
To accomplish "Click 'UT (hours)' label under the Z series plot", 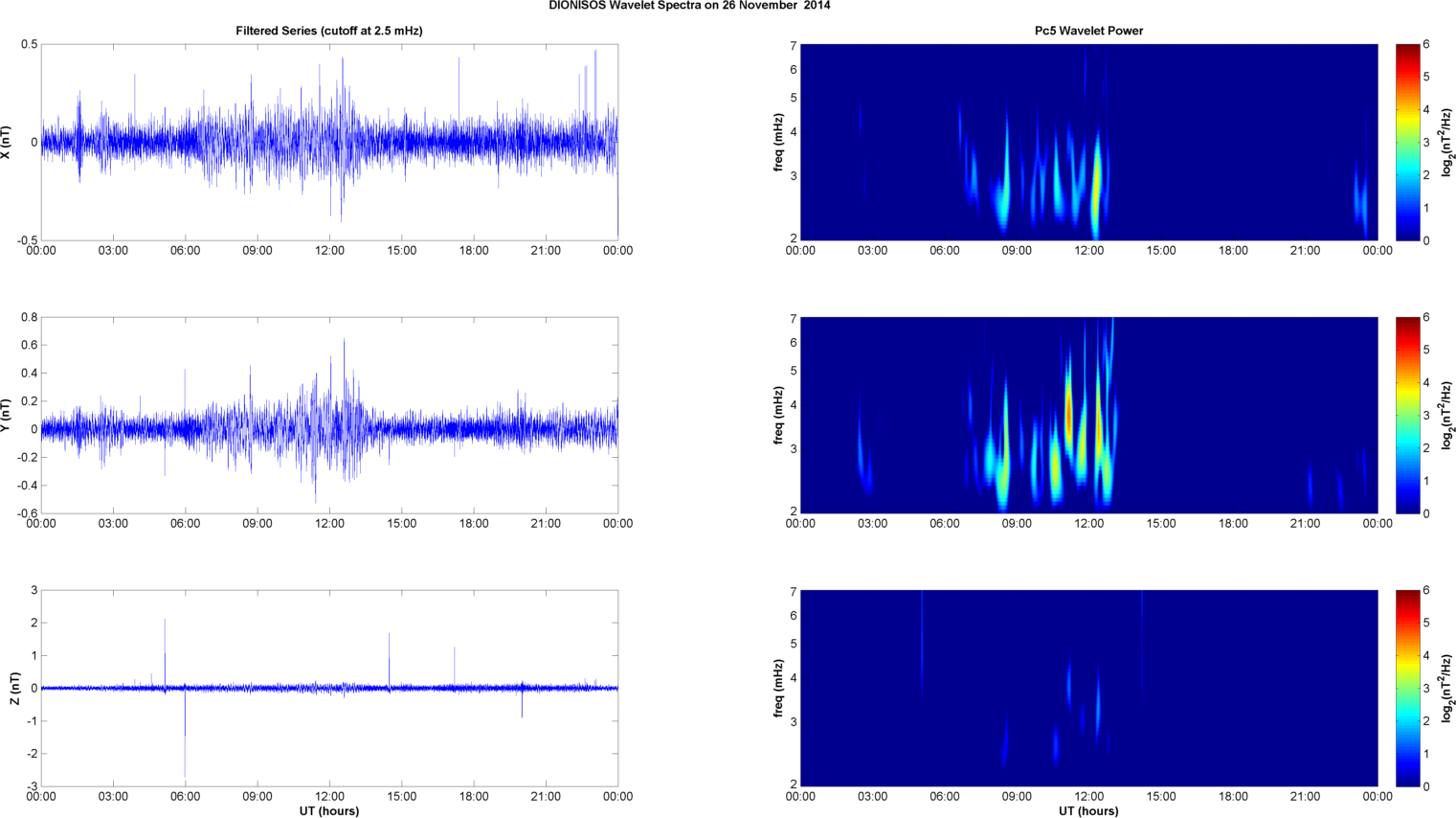I will pos(329,811).
